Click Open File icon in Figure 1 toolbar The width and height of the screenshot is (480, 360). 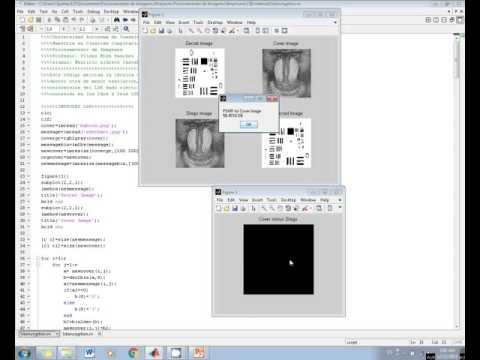coord(153,31)
